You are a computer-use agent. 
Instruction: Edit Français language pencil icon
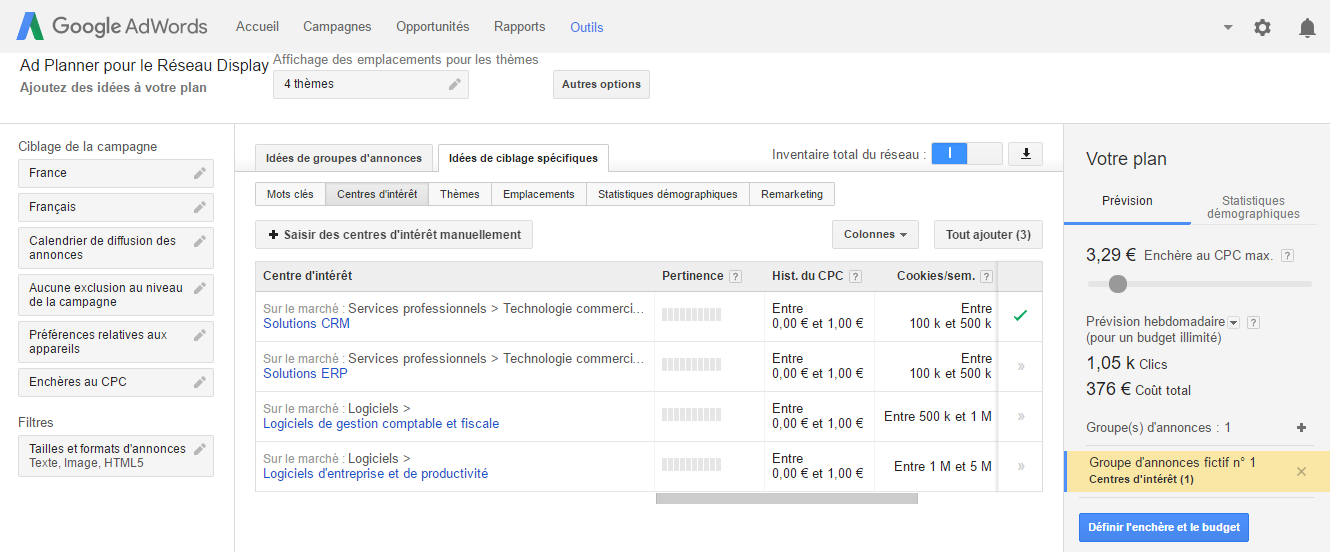200,207
